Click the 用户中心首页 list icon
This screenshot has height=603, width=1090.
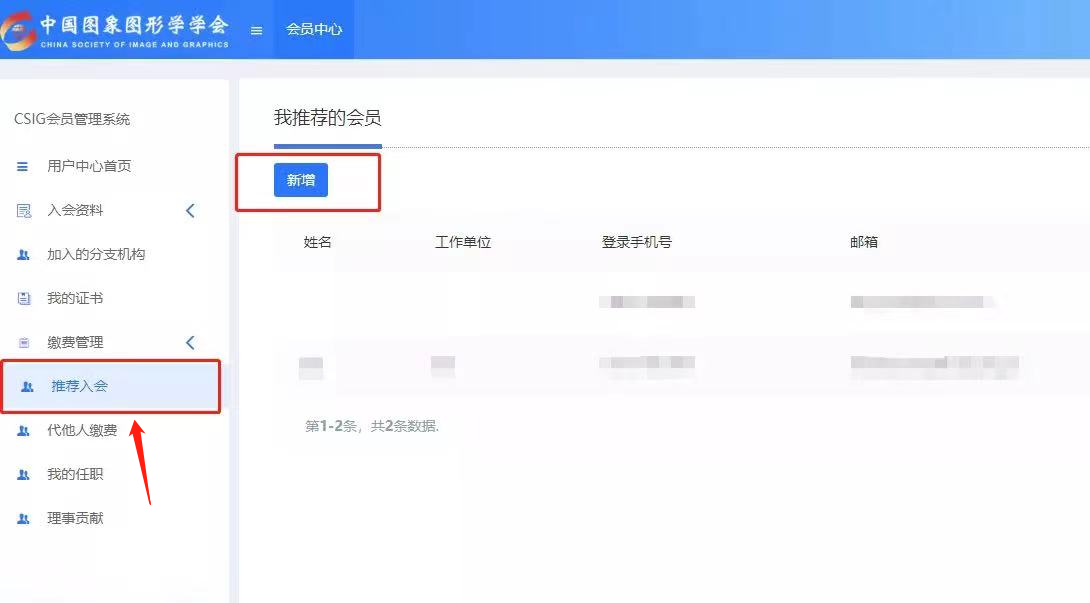[x=22, y=167]
